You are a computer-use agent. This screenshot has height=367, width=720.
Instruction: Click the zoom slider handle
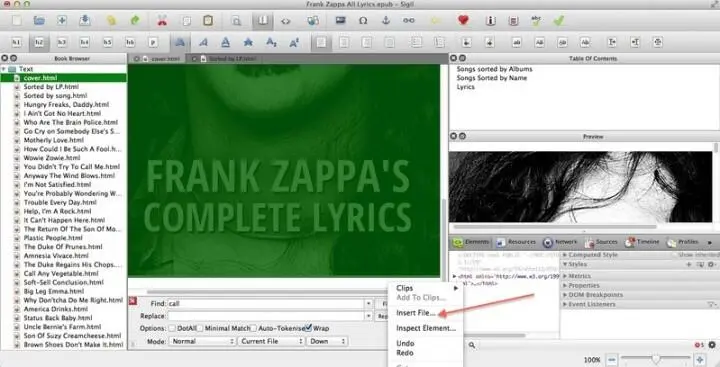pyautogui.click(x=656, y=359)
